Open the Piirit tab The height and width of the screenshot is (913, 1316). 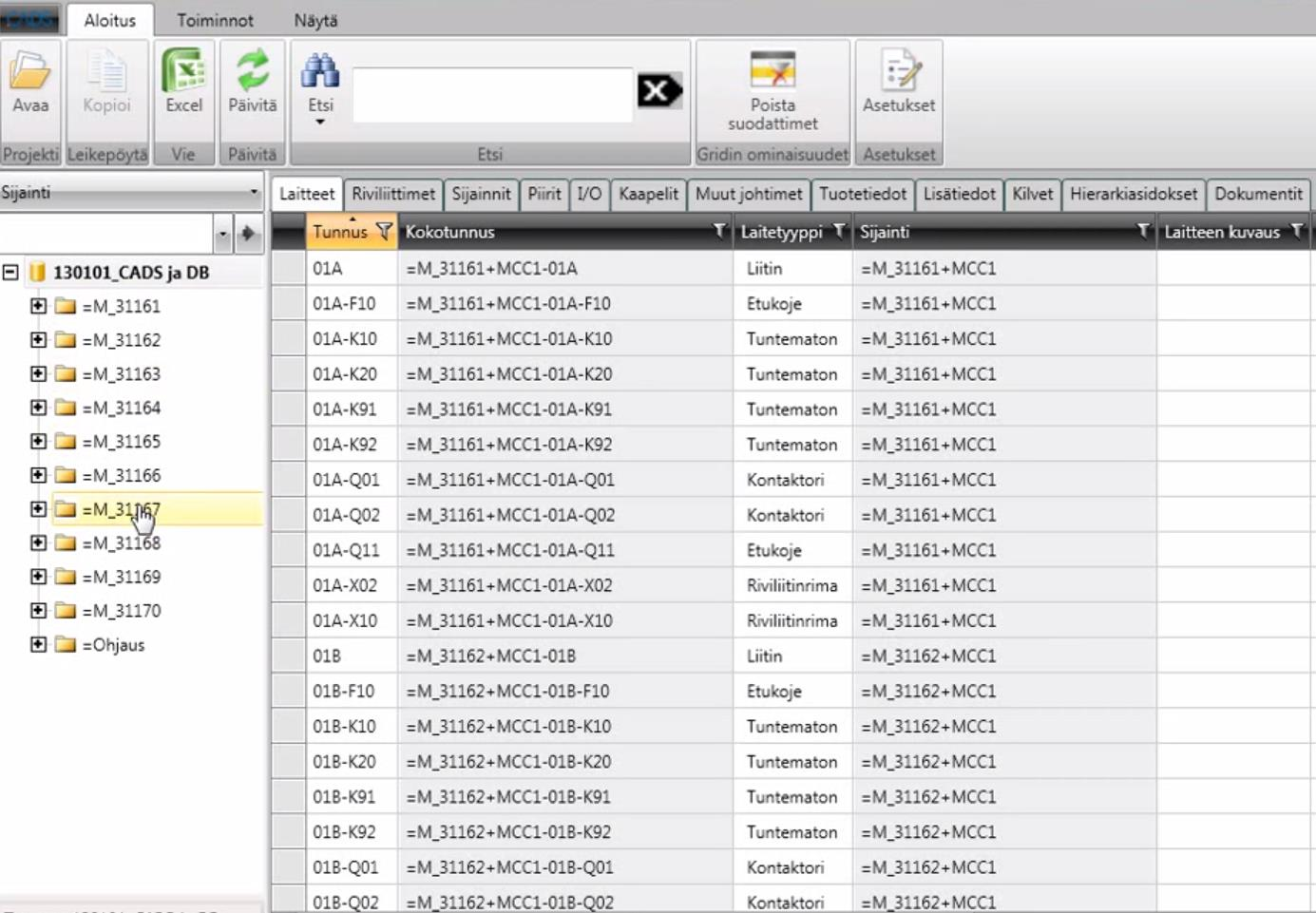click(544, 194)
